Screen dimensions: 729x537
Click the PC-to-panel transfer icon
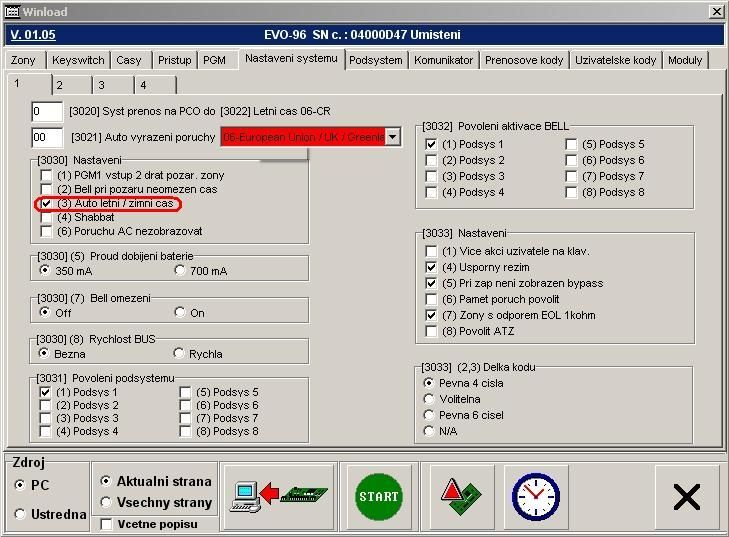coord(278,496)
